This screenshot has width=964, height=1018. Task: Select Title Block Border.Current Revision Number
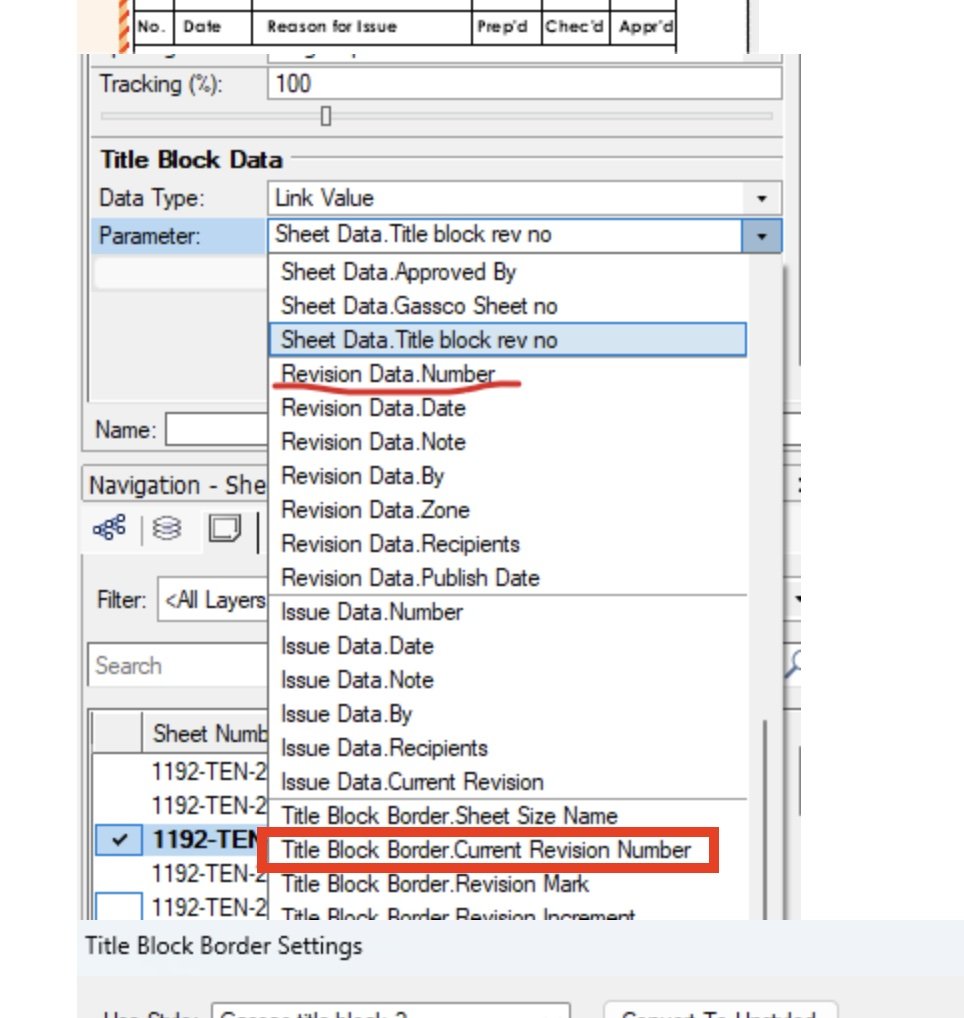pos(486,850)
